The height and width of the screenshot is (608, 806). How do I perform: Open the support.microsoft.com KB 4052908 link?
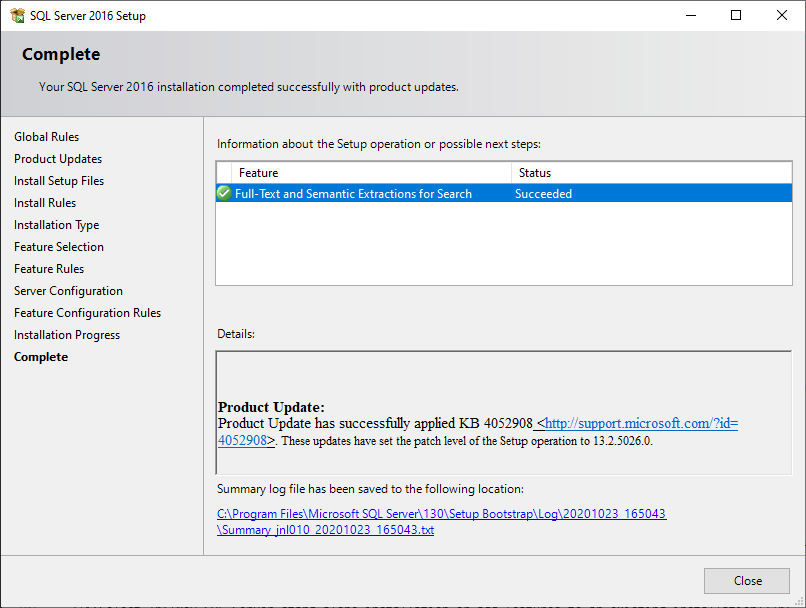pos(640,424)
